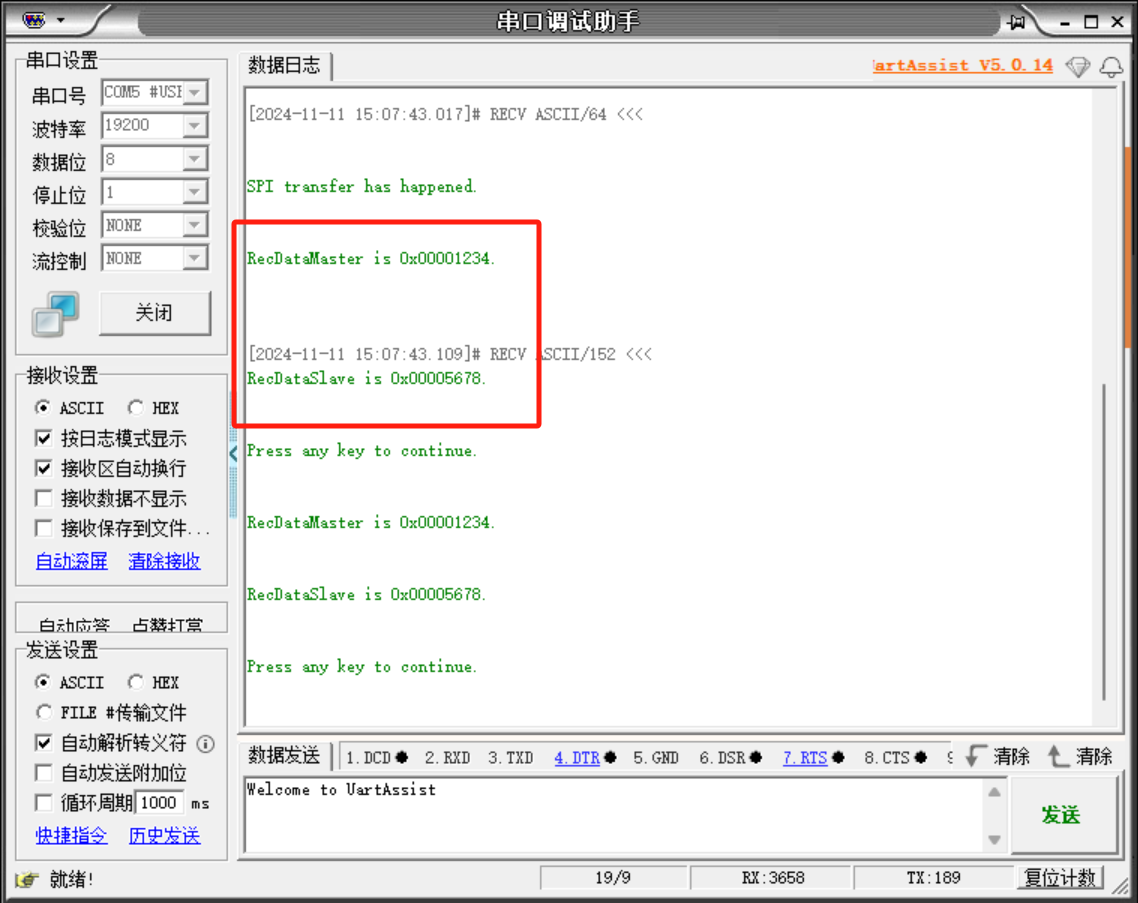This screenshot has height=903, width=1138.
Task: Click the DSR indicator dot
Action: tap(756, 758)
